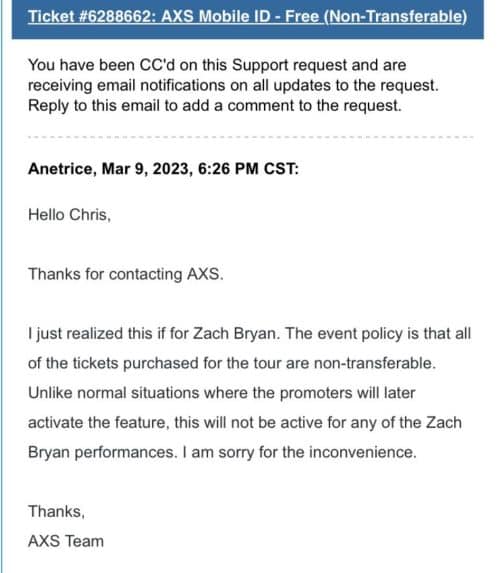Click "I am sorry for the inconvenience" text

click(299, 452)
